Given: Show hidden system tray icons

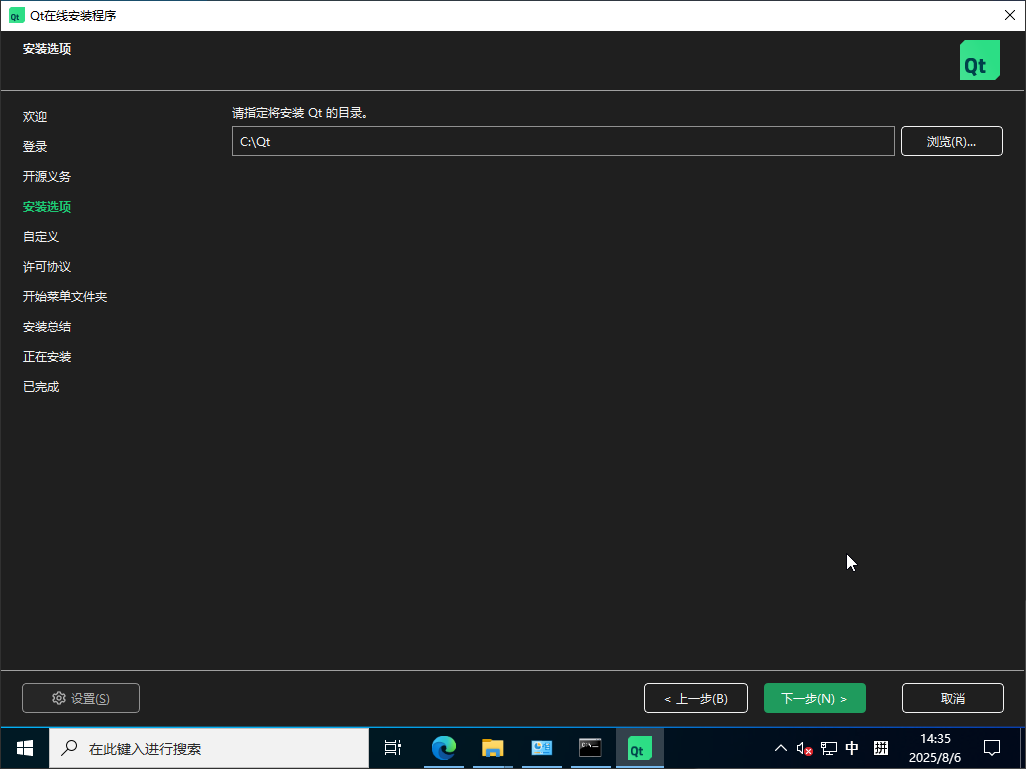Looking at the screenshot, I should (x=781, y=747).
